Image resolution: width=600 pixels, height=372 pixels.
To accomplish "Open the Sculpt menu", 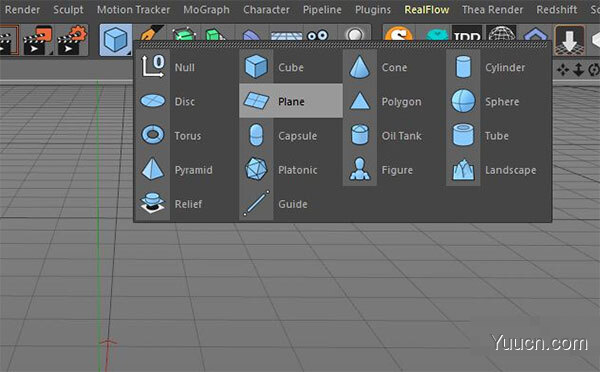I will point(68,10).
